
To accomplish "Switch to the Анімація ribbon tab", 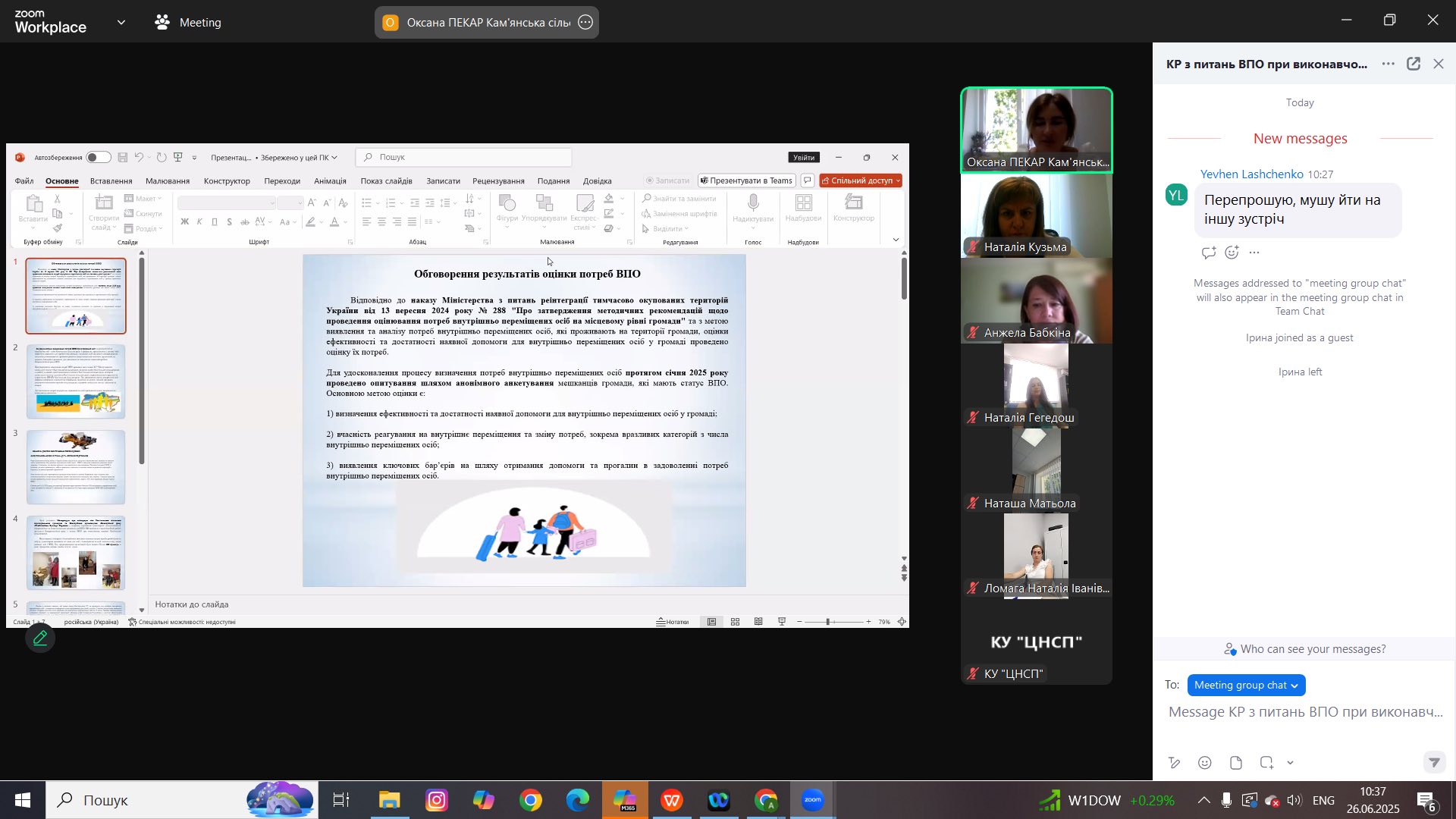I will (x=330, y=181).
